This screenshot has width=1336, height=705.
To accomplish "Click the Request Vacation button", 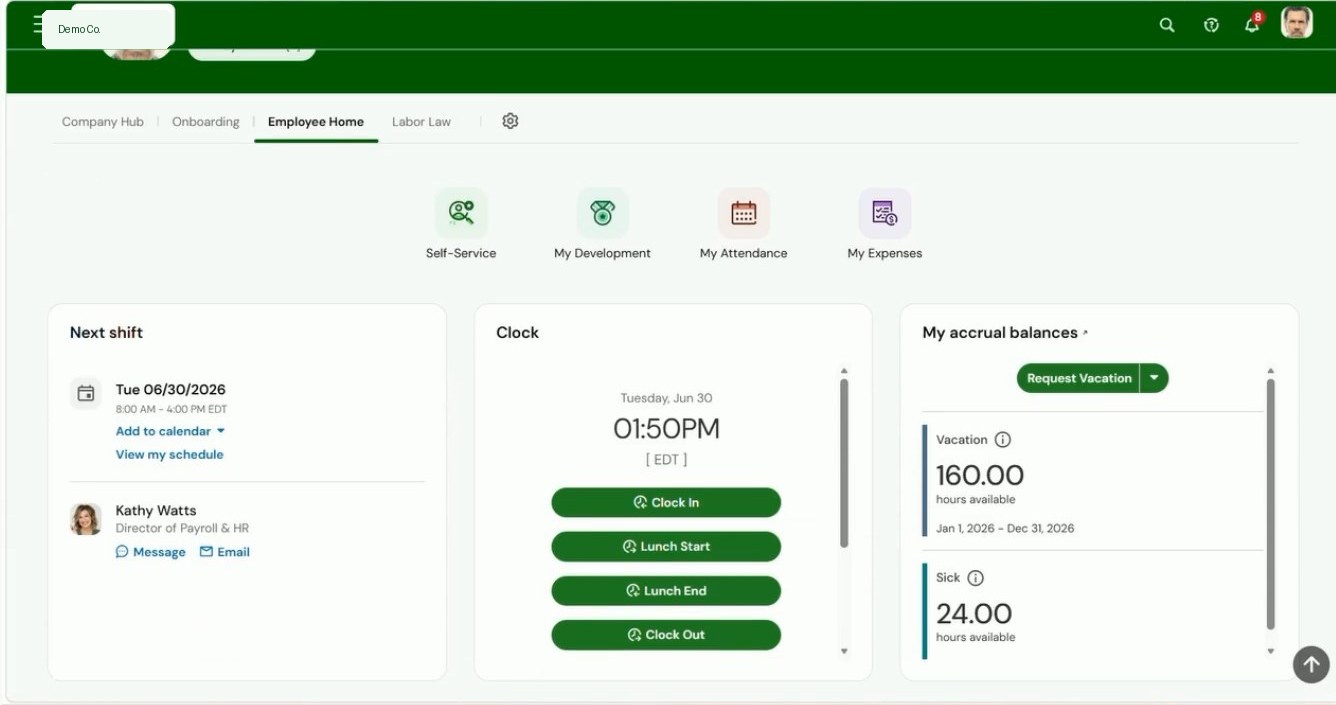I will click(x=1079, y=378).
